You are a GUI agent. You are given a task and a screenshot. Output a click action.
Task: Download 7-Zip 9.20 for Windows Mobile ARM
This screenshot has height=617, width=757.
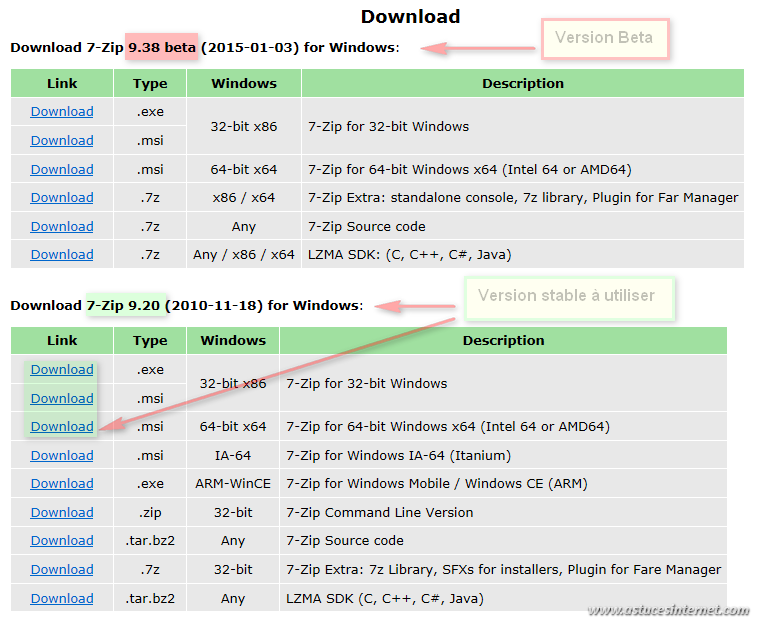pyautogui.click(x=62, y=483)
